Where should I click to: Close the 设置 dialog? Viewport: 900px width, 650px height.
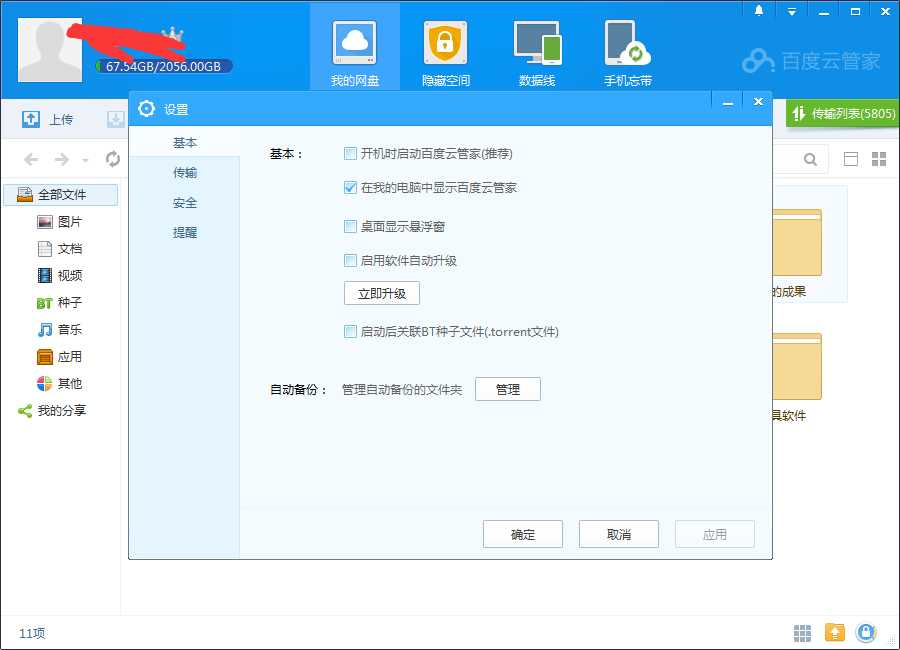click(758, 102)
